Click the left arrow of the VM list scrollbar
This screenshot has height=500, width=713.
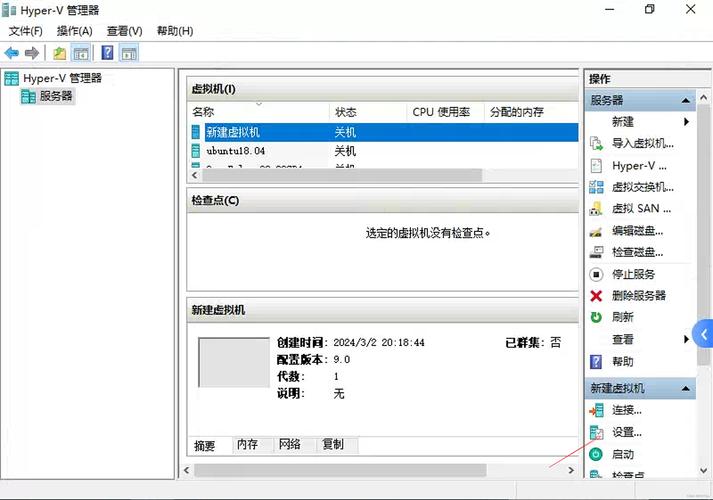click(195, 175)
